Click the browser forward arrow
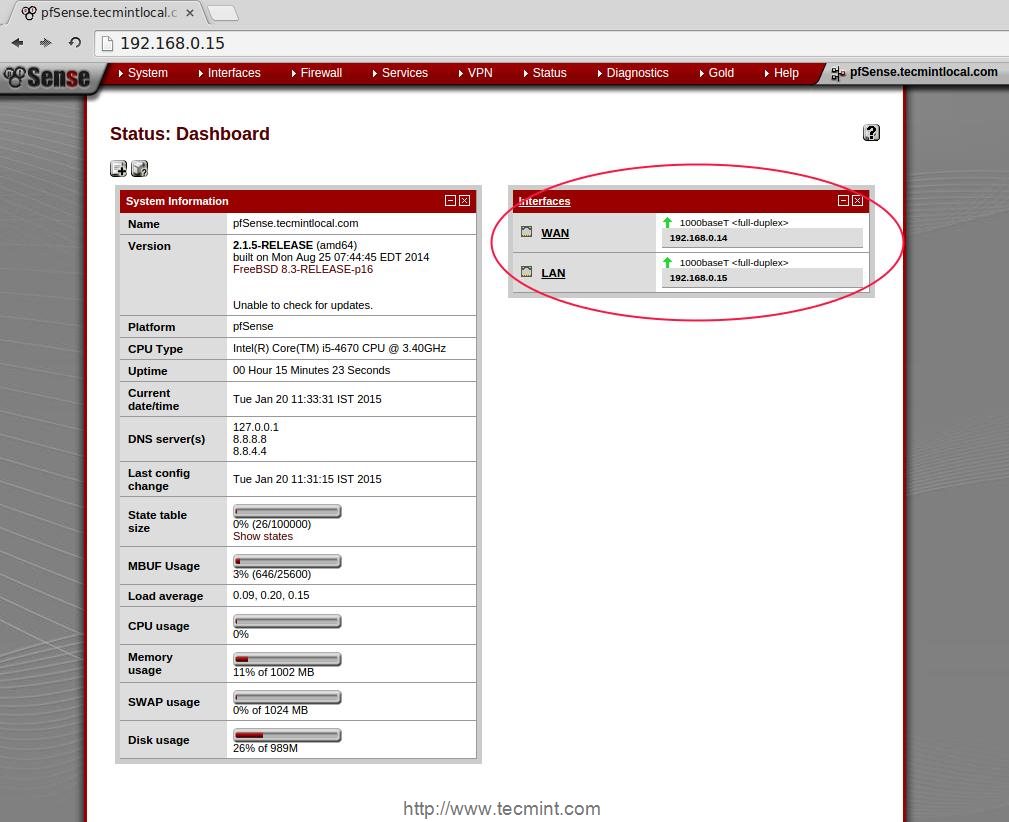1009x822 pixels. point(45,42)
